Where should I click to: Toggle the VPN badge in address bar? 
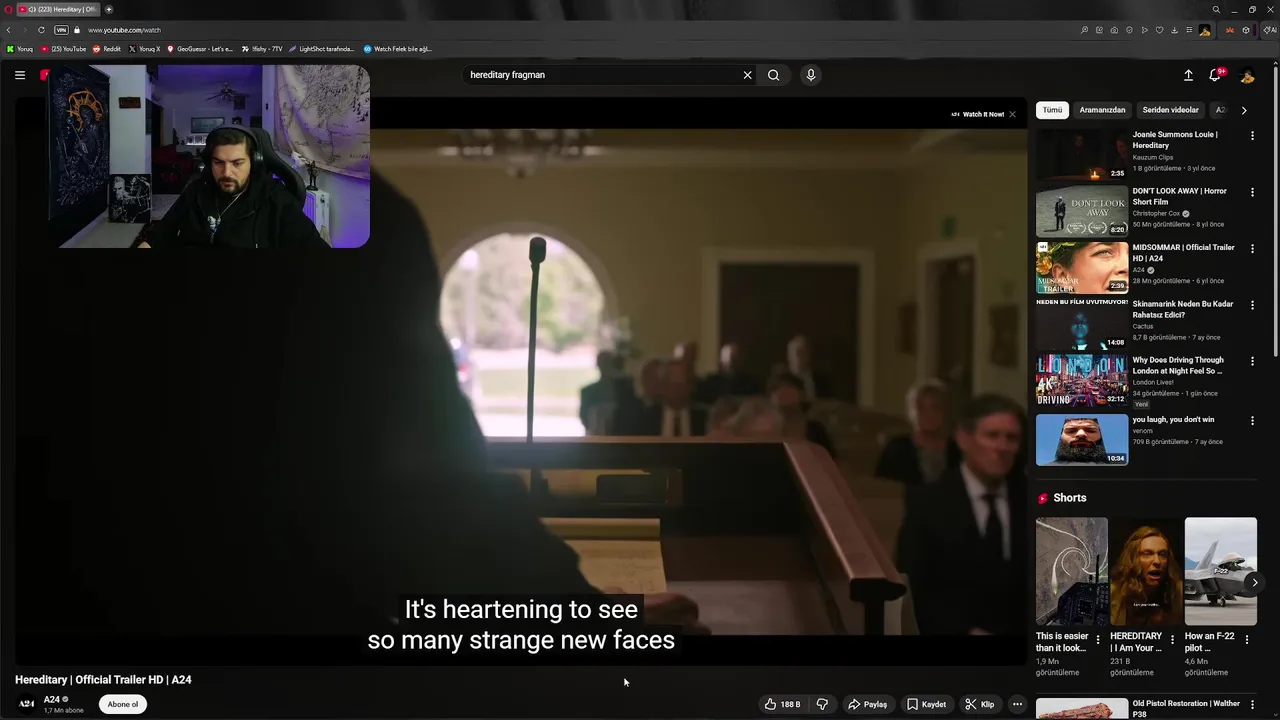(61, 30)
